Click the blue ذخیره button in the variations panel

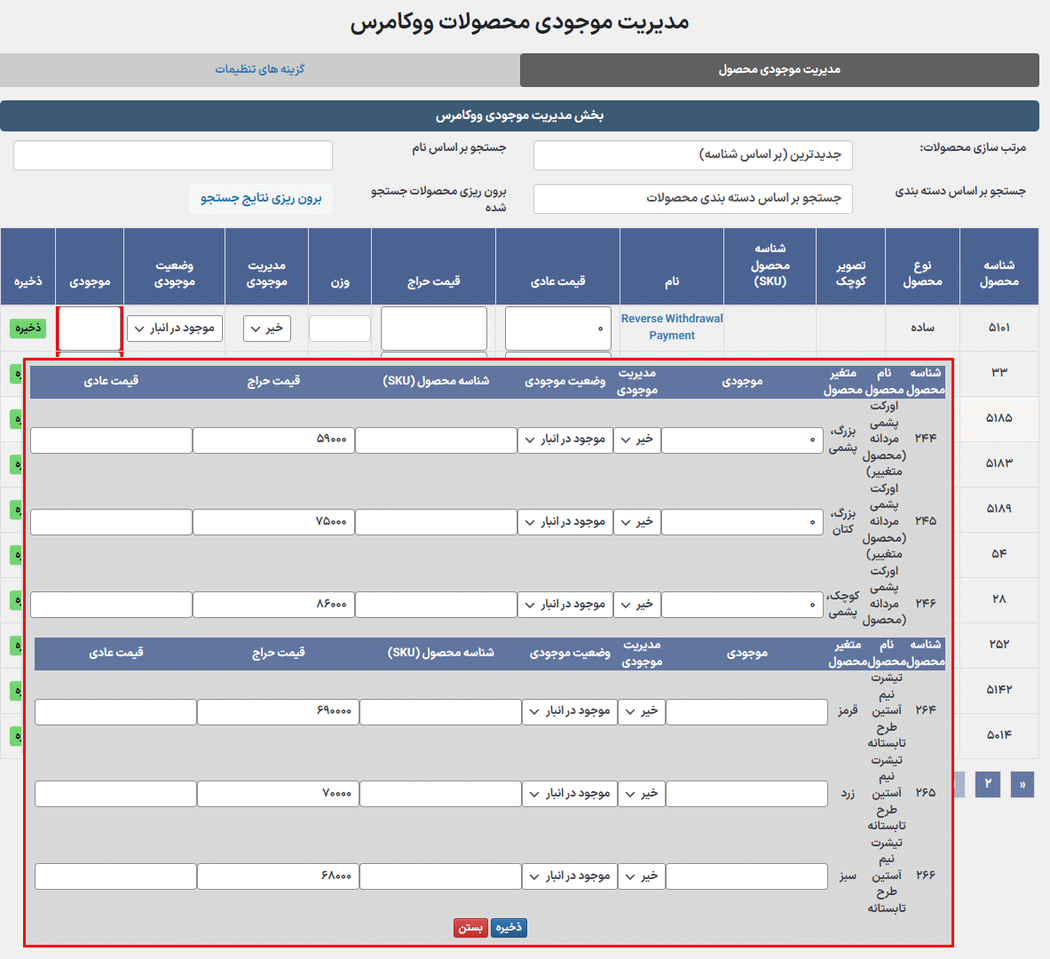pos(508,927)
